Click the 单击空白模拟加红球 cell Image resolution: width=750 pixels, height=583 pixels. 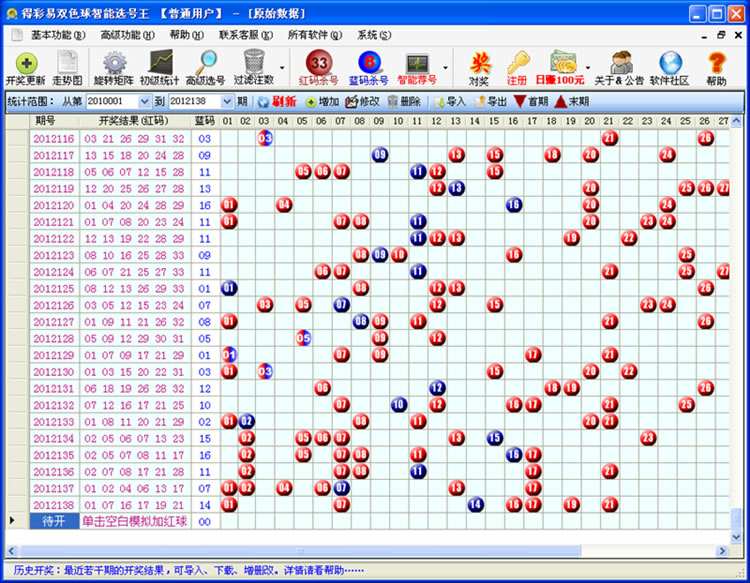(134, 522)
